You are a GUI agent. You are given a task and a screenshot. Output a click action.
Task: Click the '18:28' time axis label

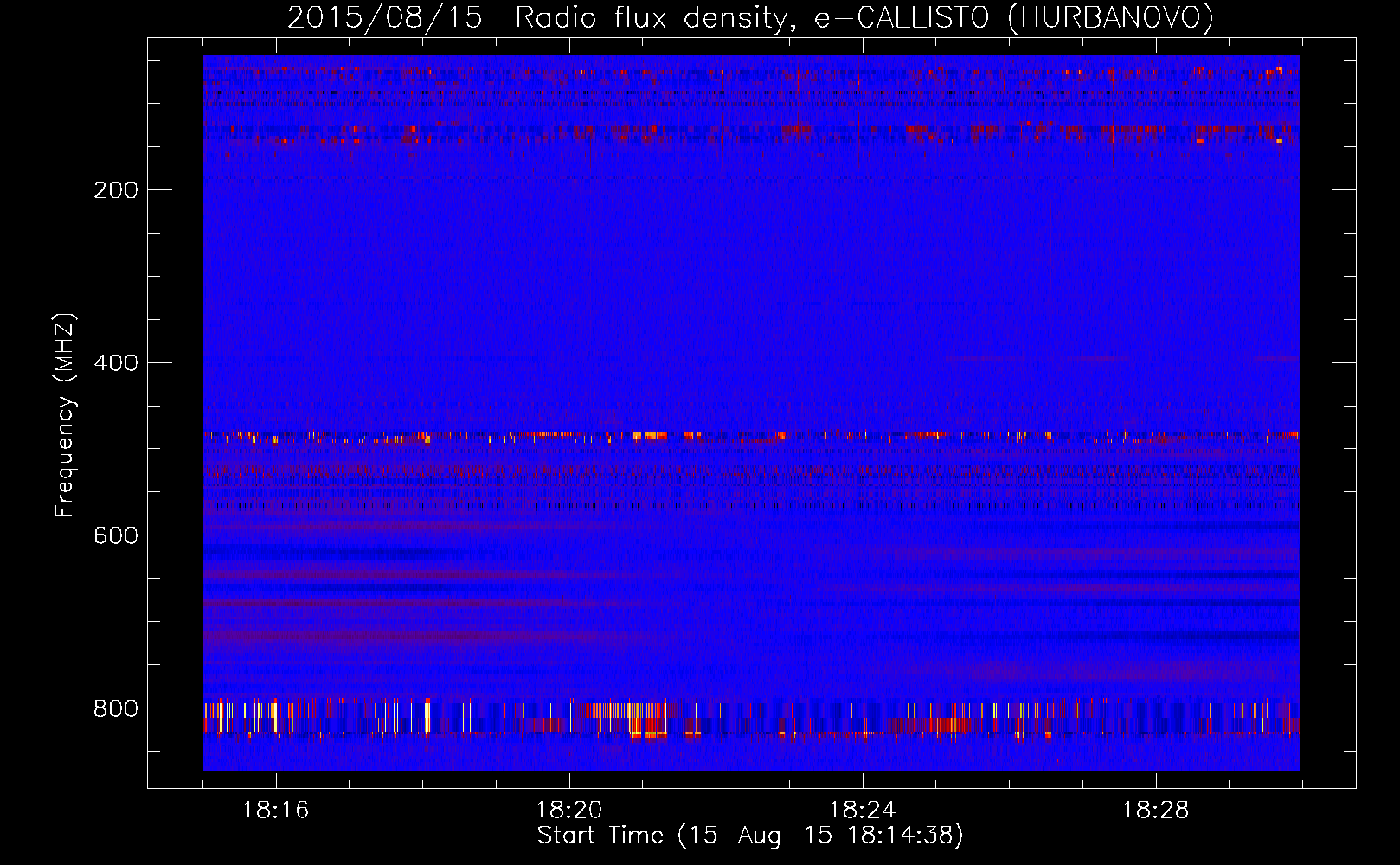pyautogui.click(x=1155, y=811)
